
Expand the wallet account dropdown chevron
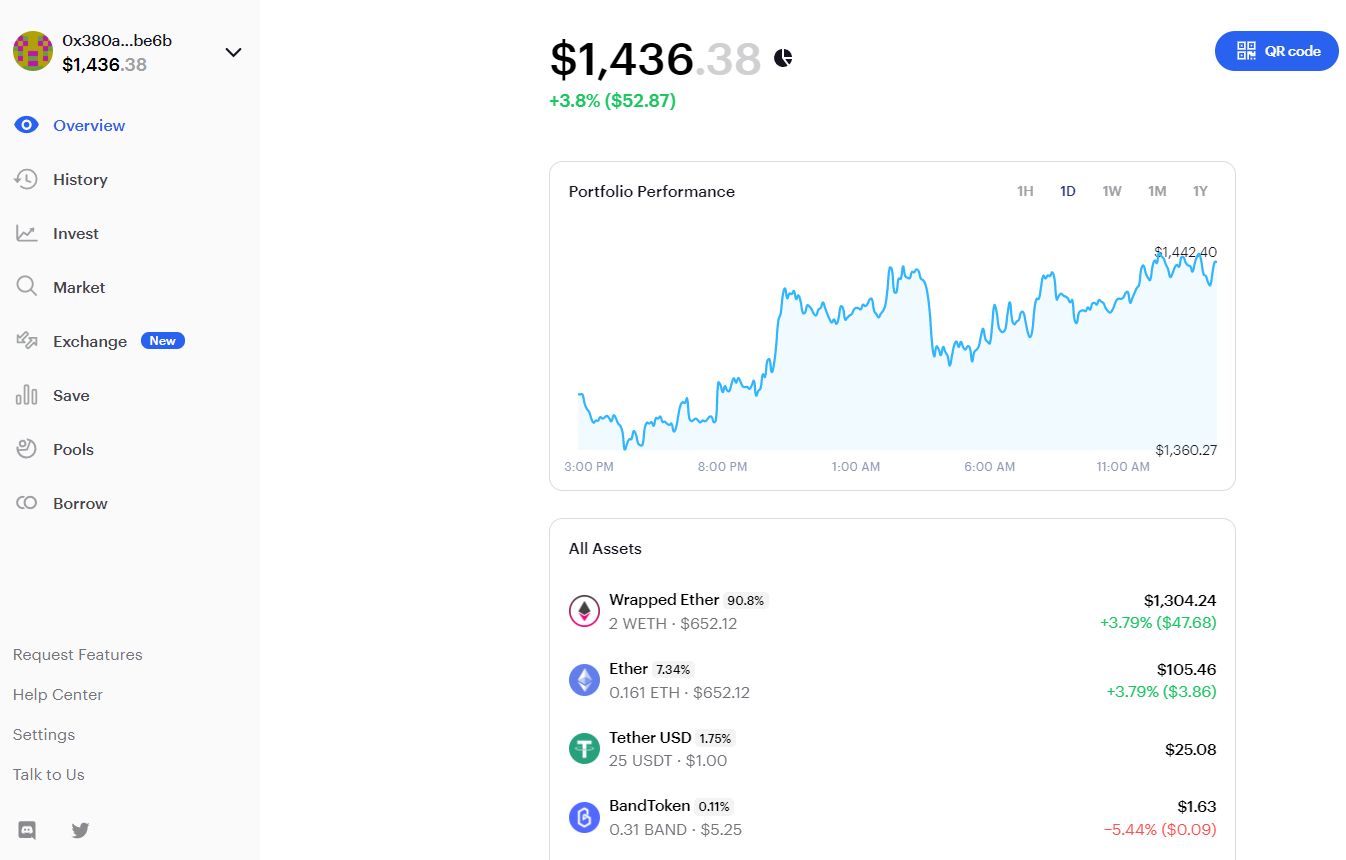[233, 53]
